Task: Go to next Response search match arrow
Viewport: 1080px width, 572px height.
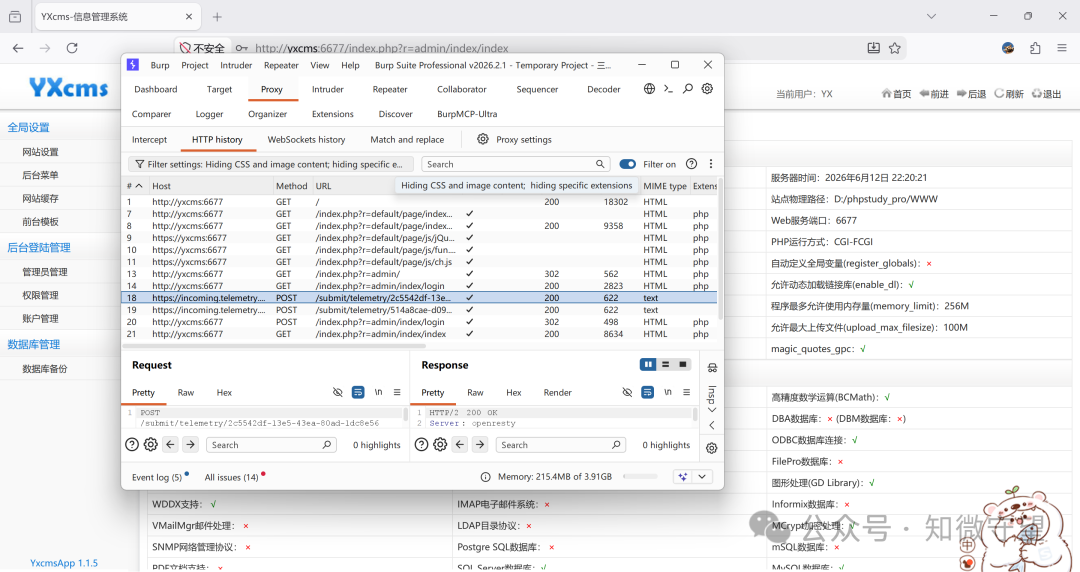Action: 480,445
